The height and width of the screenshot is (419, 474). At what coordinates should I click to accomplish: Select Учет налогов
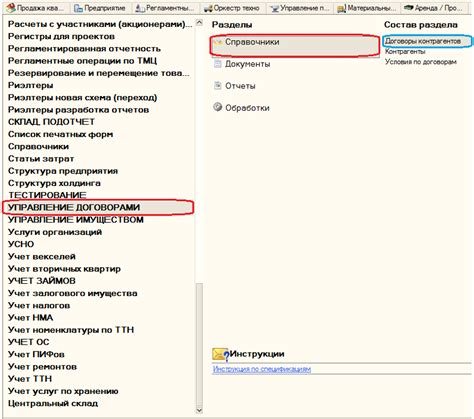[39, 305]
